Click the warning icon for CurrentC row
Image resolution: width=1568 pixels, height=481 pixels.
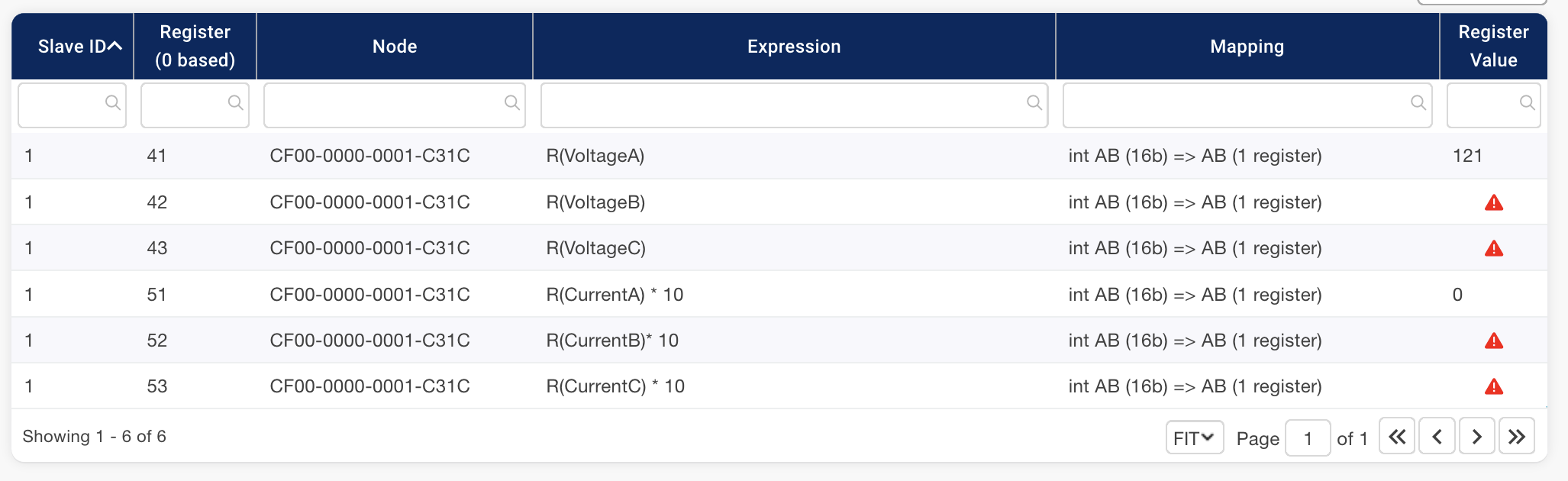click(1493, 387)
